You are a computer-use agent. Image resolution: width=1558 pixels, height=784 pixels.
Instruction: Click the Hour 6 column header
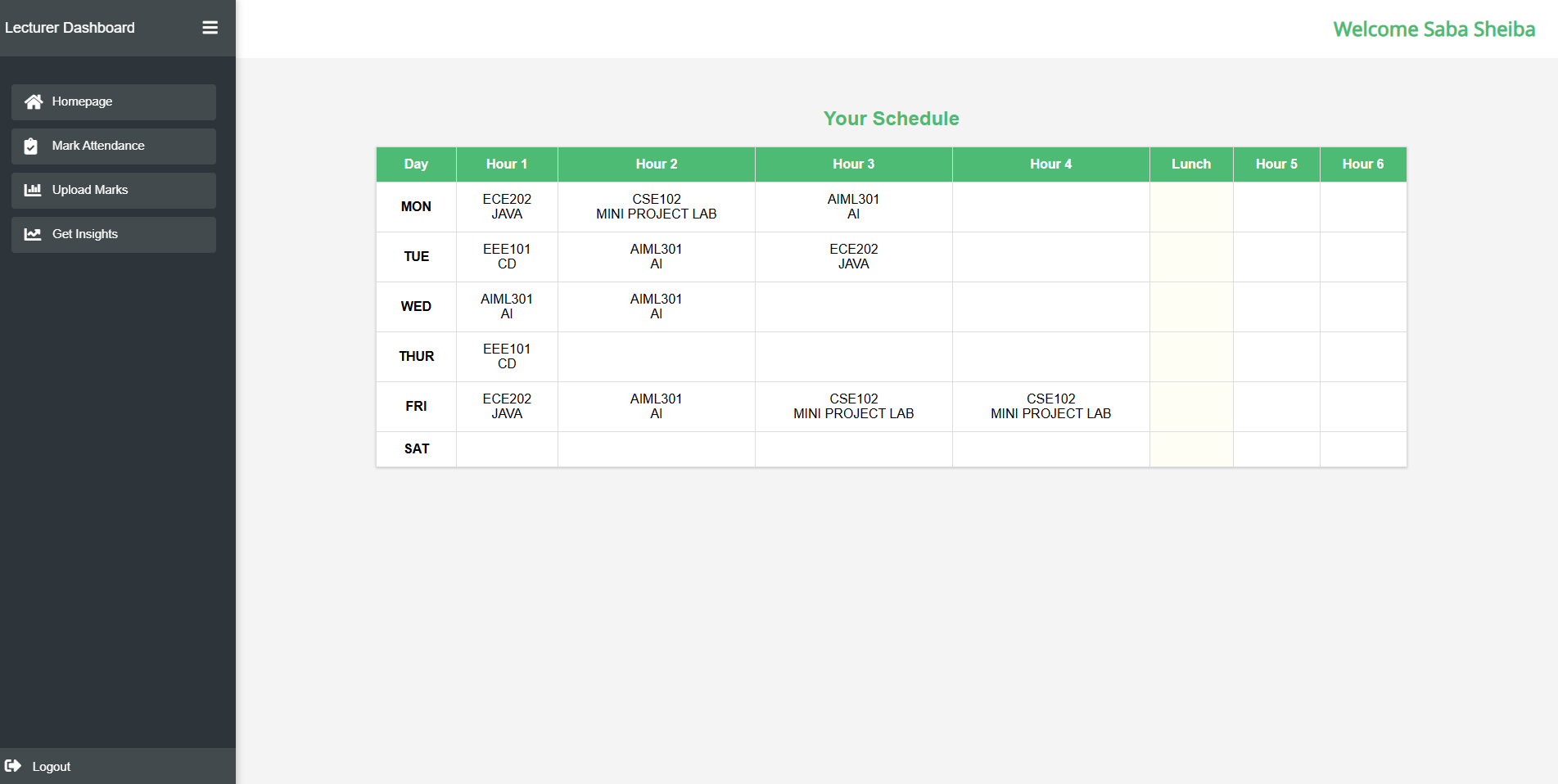pos(1362,164)
